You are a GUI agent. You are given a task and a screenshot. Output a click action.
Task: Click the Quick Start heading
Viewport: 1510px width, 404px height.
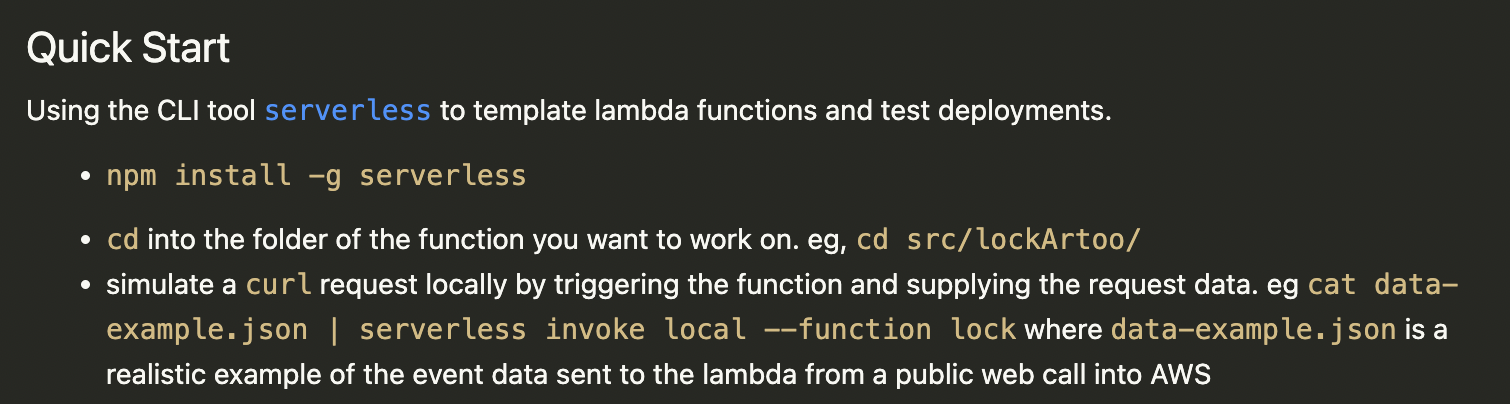pyautogui.click(x=128, y=48)
